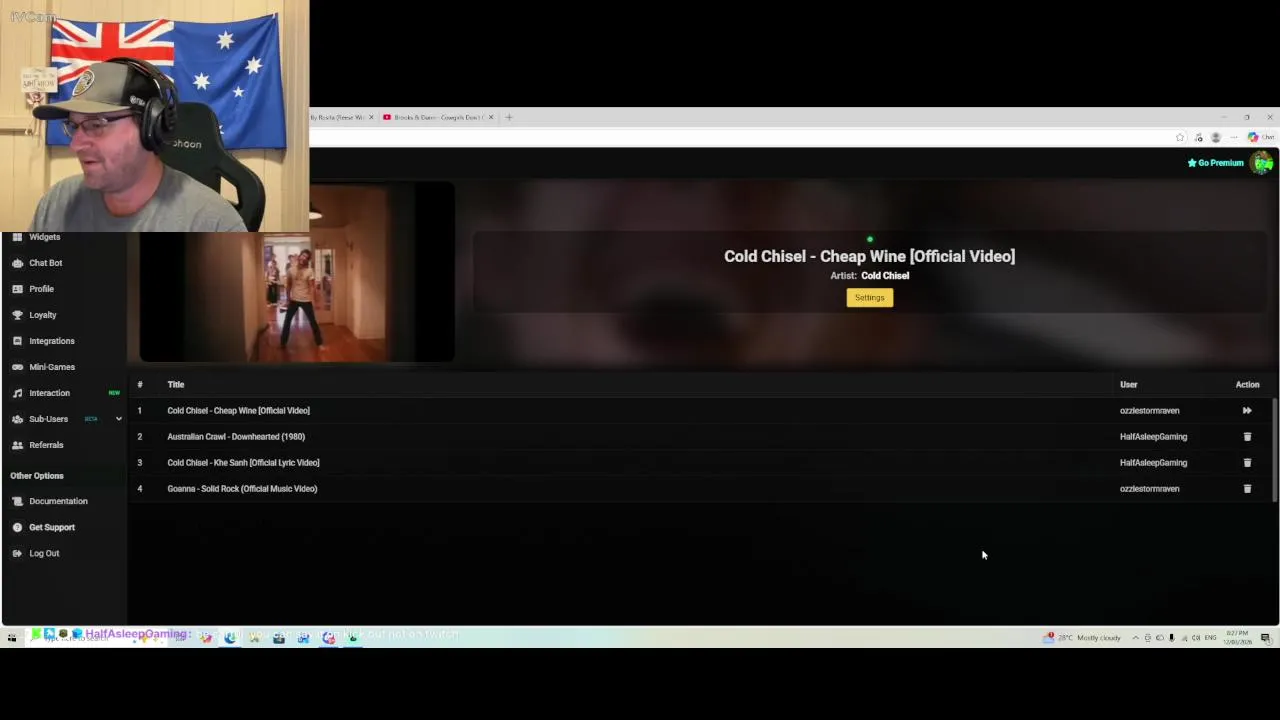Image resolution: width=1280 pixels, height=720 pixels.
Task: Click the Artist name Cold Chisel
Action: pyautogui.click(x=885, y=276)
